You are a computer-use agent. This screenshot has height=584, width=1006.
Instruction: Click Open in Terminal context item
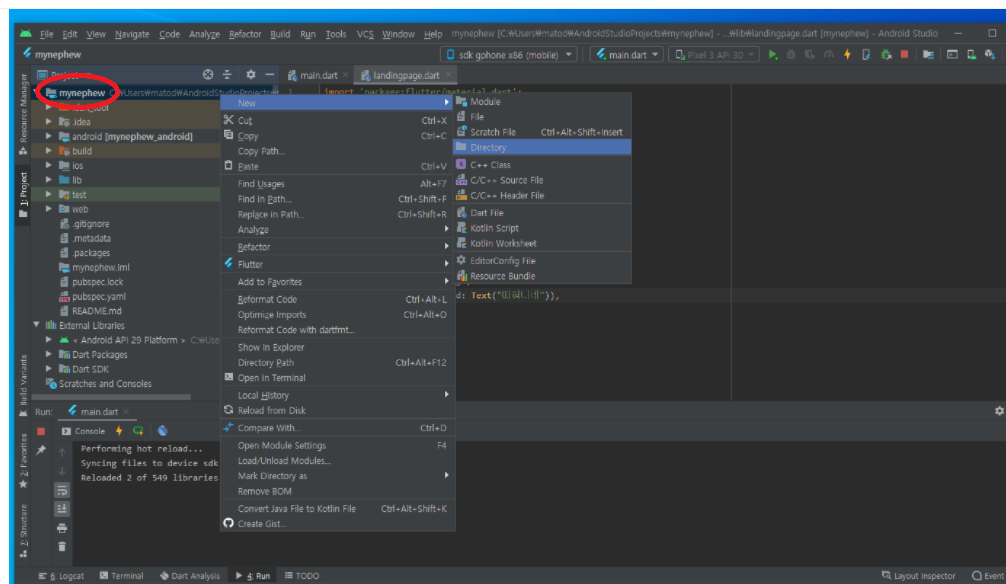pos(337,378)
